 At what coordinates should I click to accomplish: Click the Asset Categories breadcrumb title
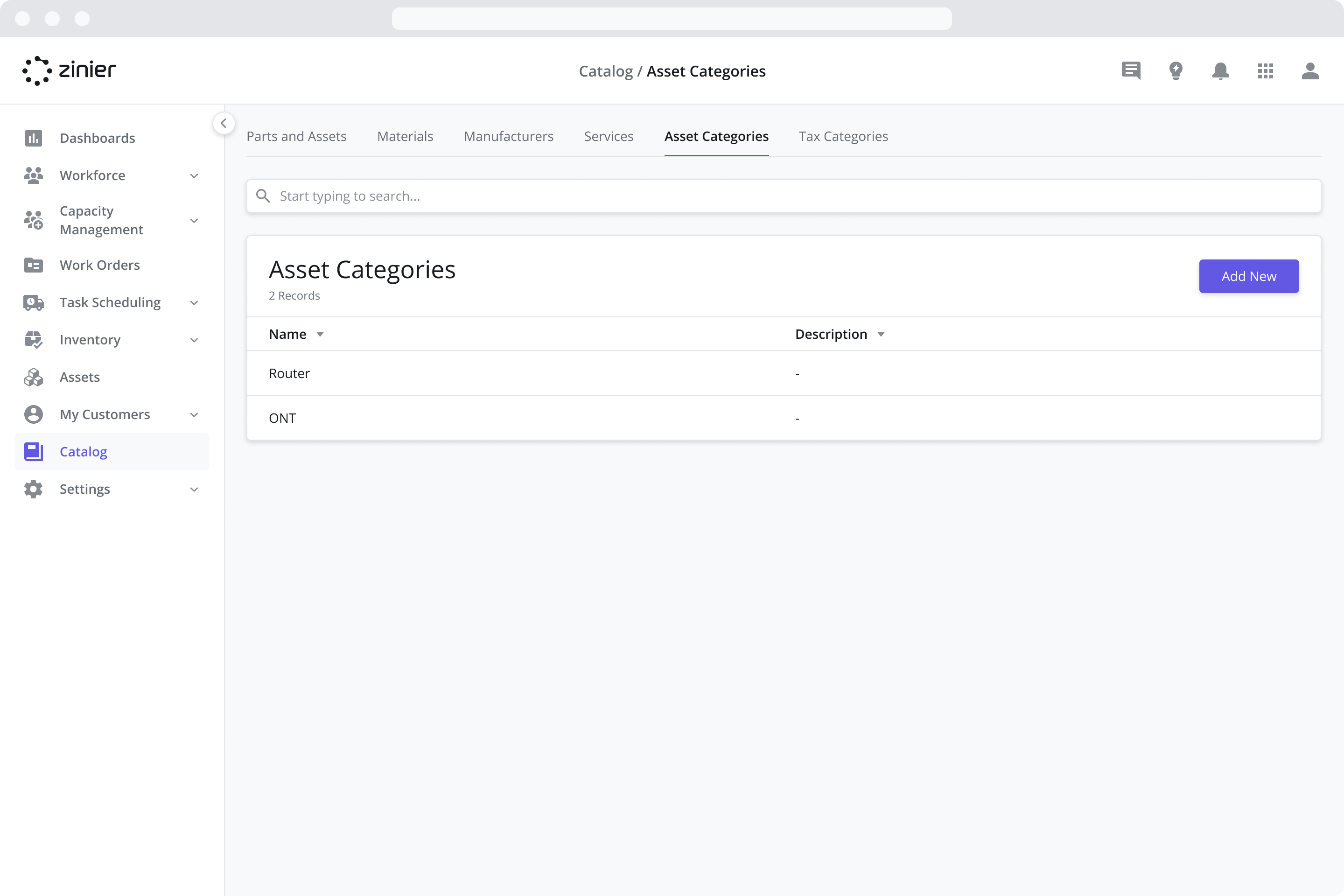(706, 71)
